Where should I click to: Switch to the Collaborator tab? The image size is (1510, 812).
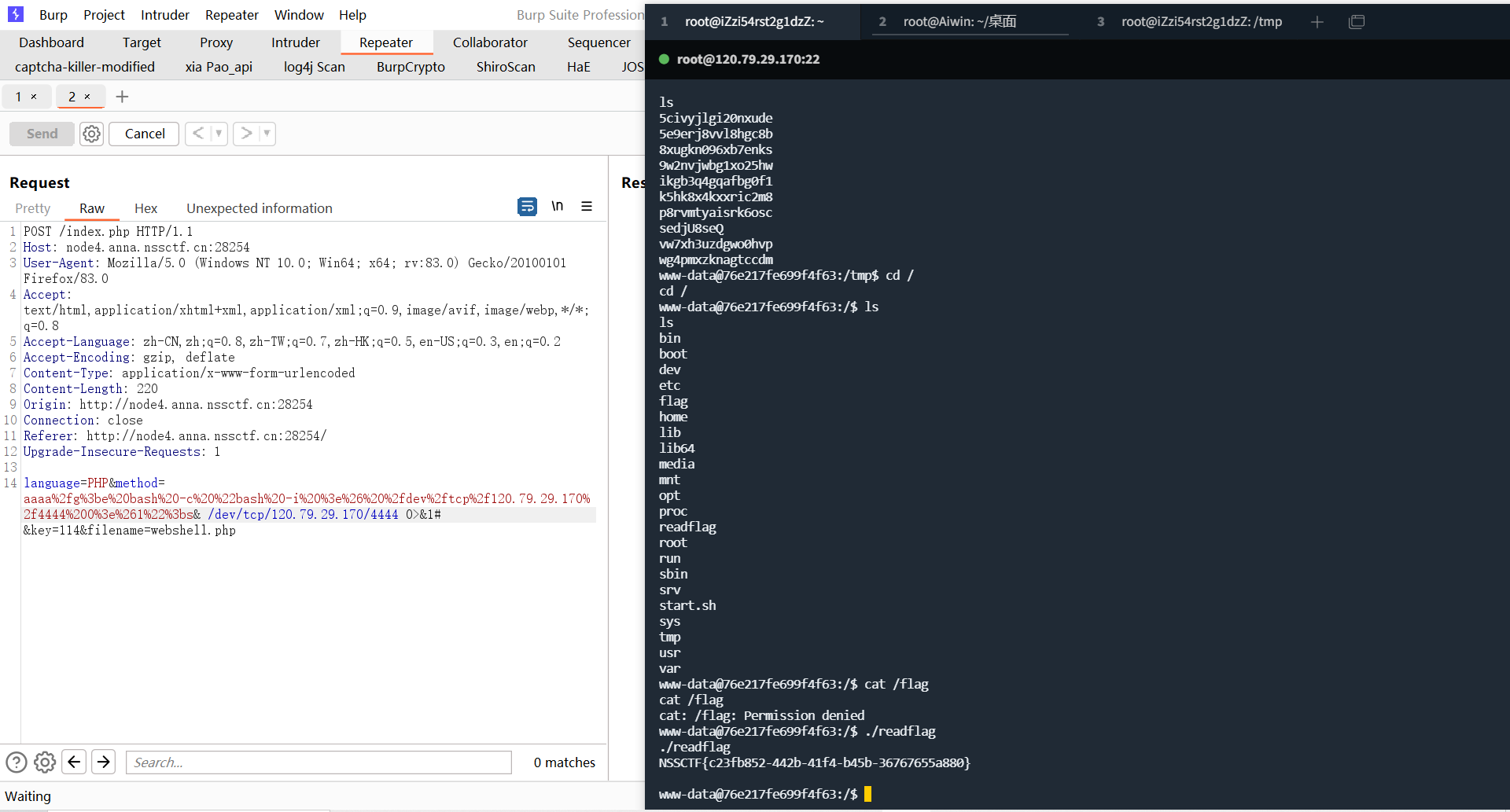490,42
